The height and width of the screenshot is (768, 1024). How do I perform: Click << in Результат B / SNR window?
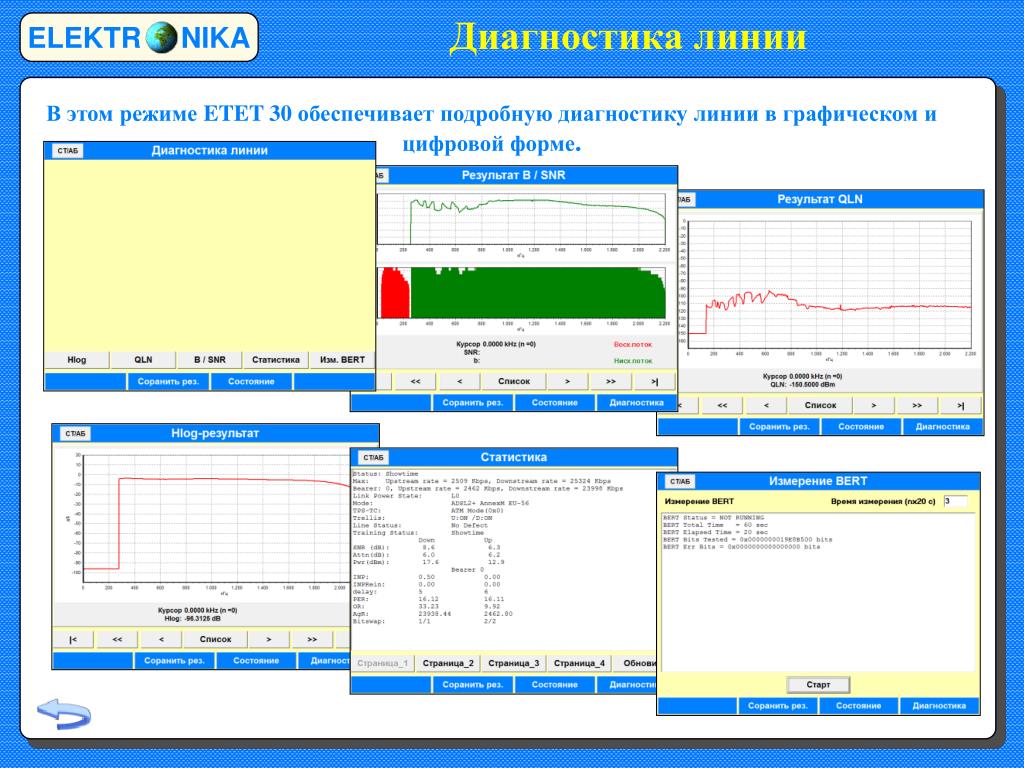[415, 381]
